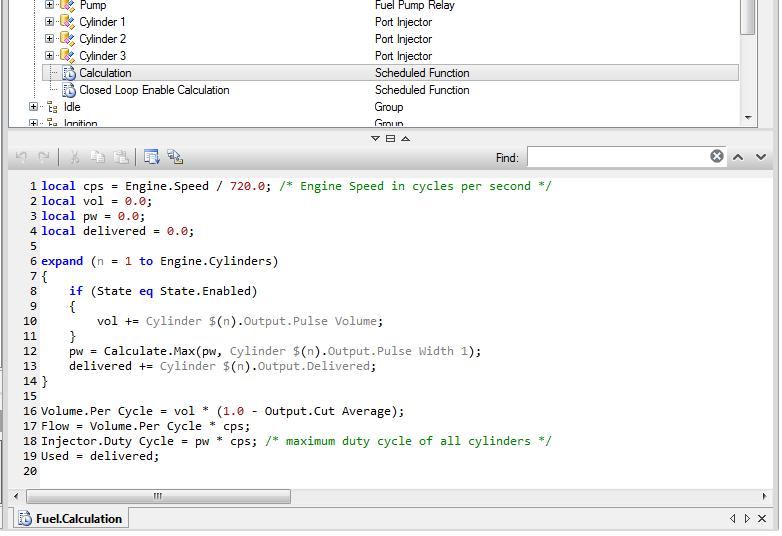Expand the Cylinder 2 tree node
This screenshot has height=536, width=782.
49,38
